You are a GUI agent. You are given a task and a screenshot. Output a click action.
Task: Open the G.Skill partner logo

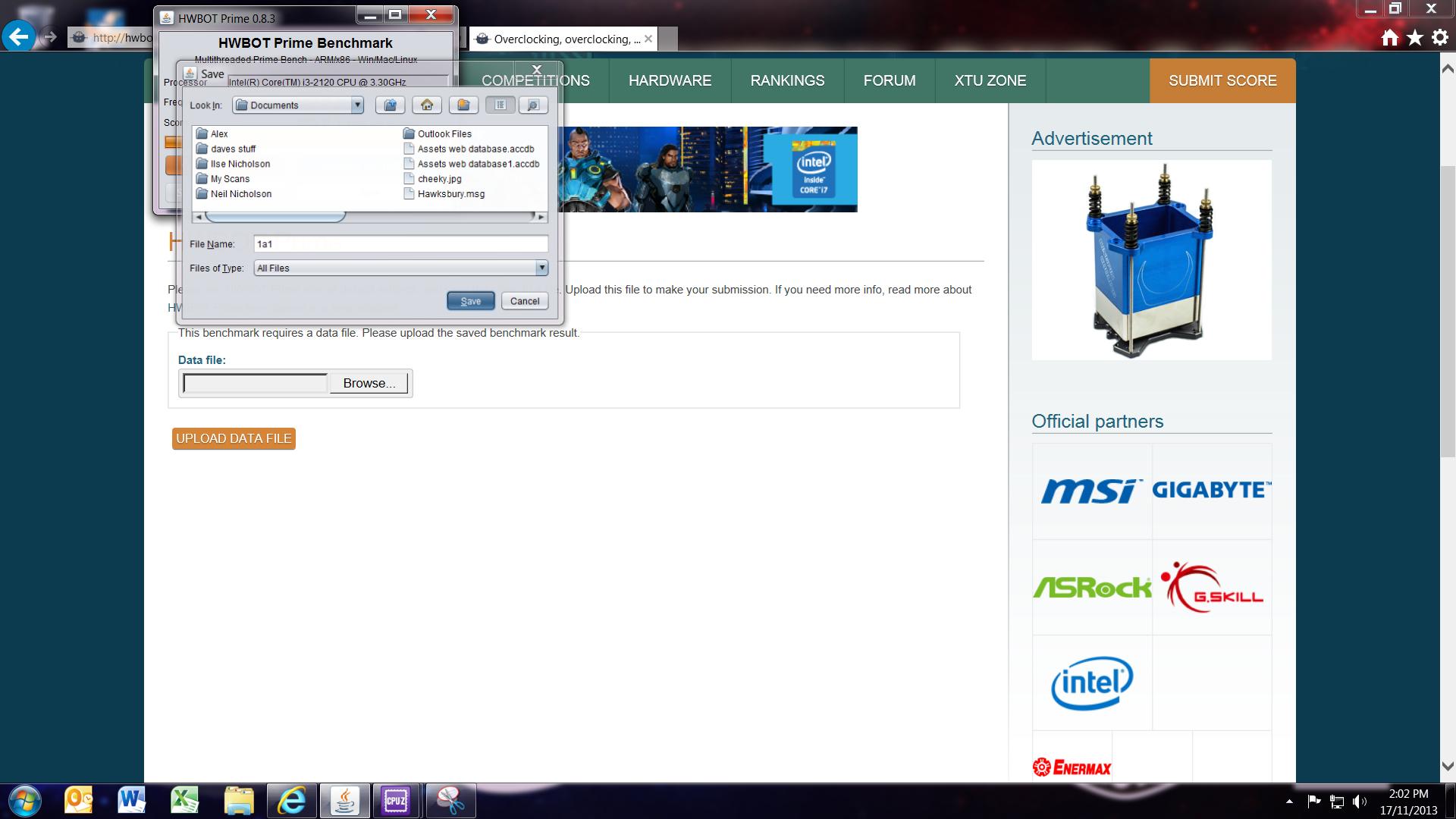[x=1212, y=588]
